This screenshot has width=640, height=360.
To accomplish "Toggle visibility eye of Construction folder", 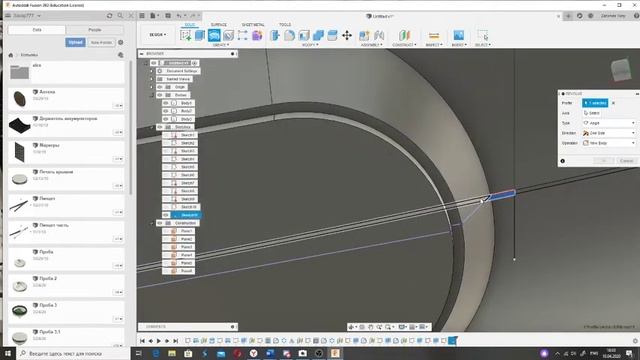I will tap(160, 223).
